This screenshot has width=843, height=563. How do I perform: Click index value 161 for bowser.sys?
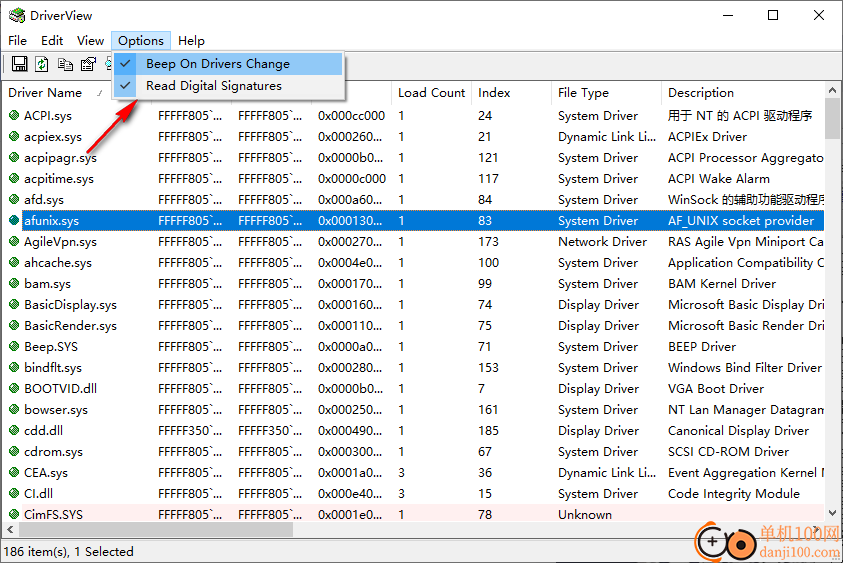[488, 410]
